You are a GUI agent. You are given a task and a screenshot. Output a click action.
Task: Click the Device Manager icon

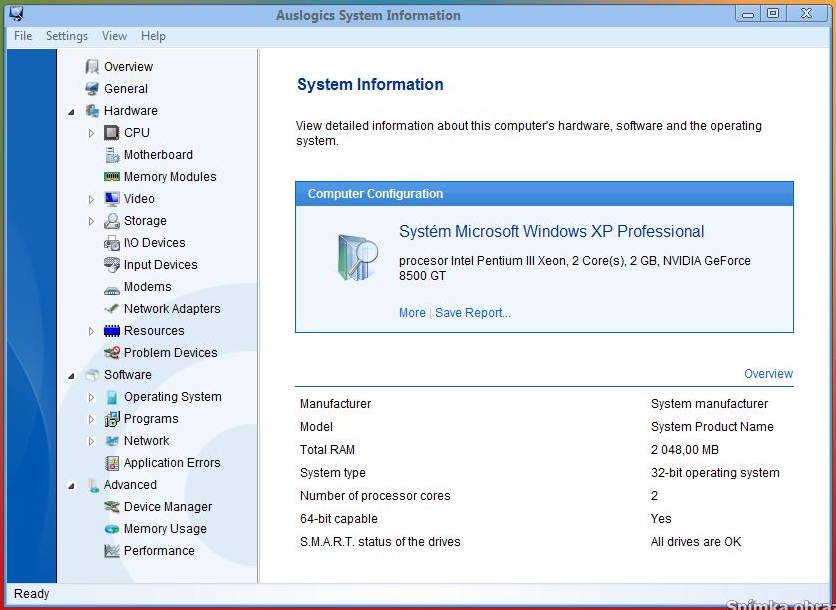pos(112,507)
